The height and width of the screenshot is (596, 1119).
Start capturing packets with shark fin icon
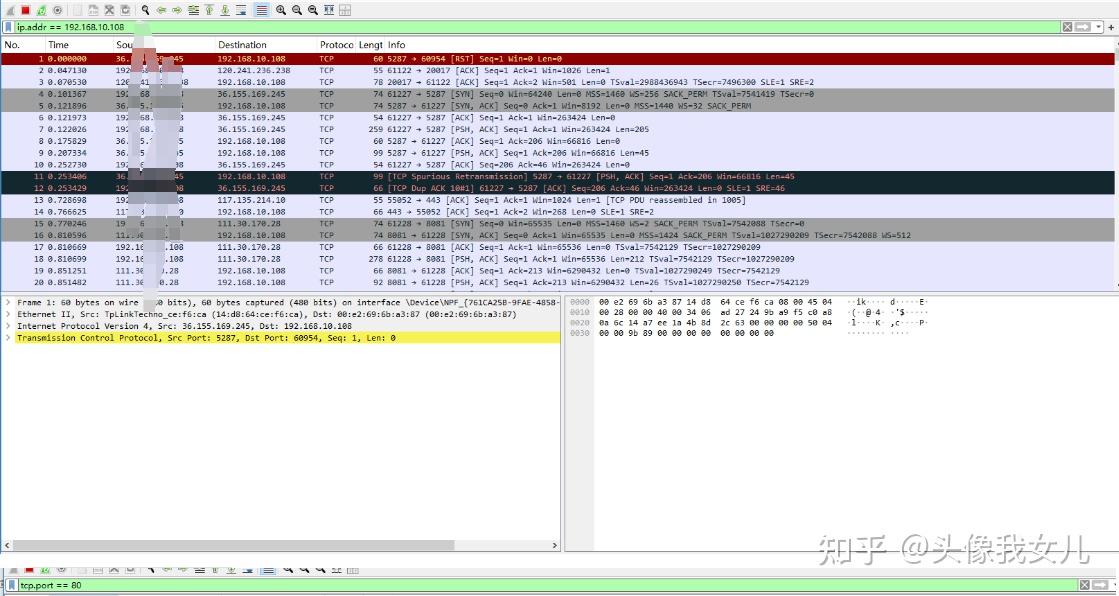coord(9,10)
